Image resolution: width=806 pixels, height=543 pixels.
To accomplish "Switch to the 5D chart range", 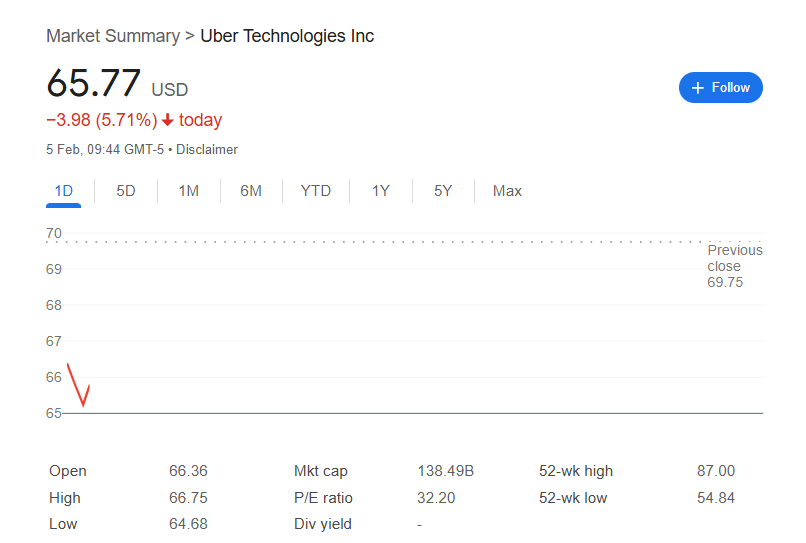I will (x=126, y=191).
